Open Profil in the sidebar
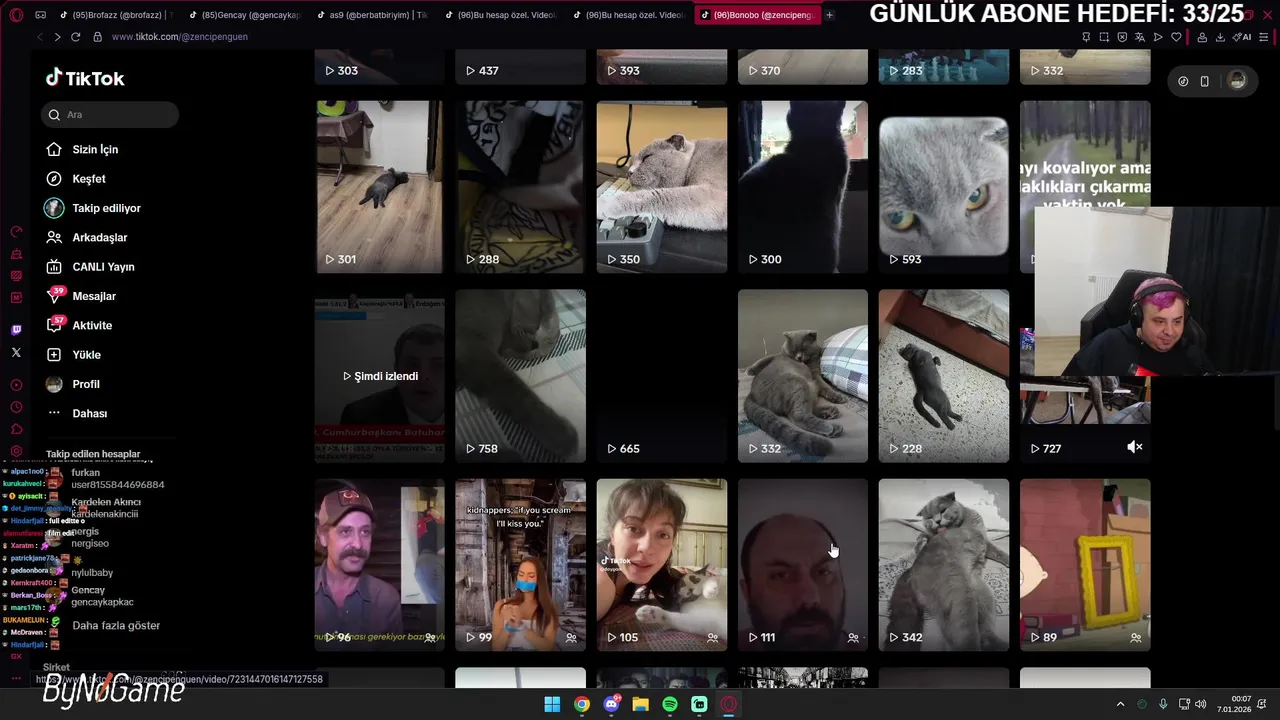 click(85, 384)
